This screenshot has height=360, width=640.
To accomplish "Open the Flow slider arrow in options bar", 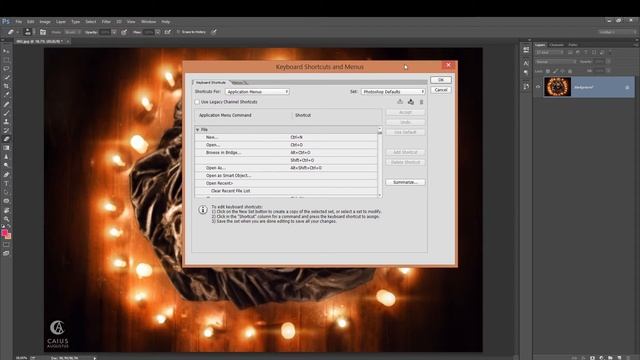I will tap(158, 32).
